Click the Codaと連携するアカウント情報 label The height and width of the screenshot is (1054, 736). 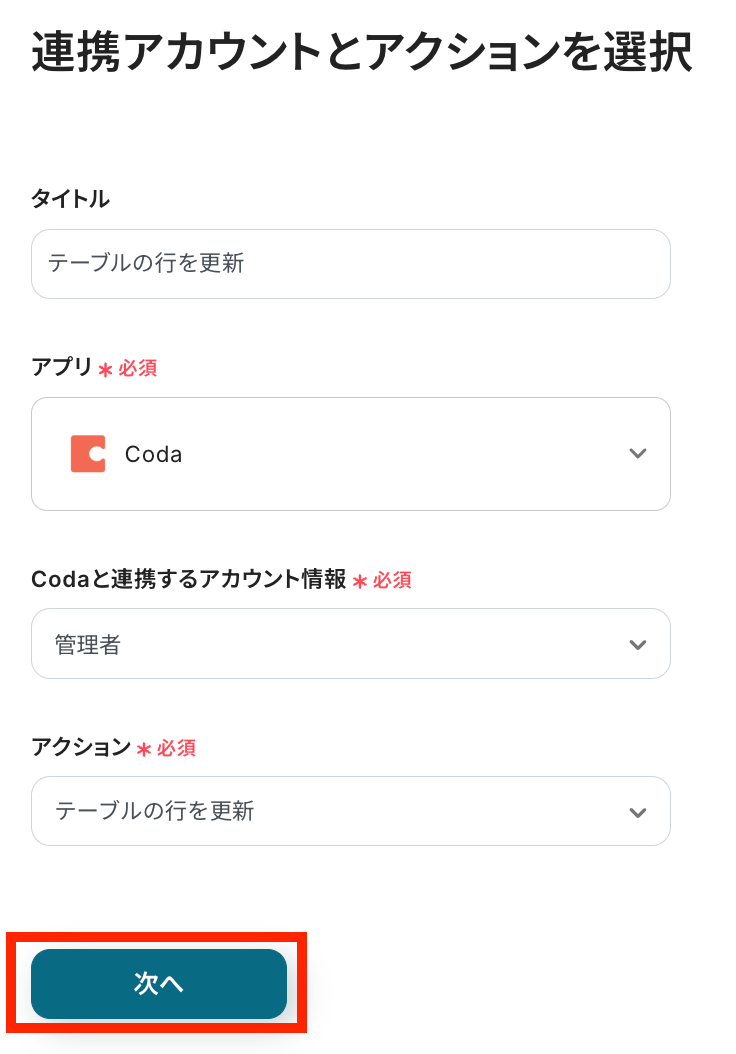189,579
